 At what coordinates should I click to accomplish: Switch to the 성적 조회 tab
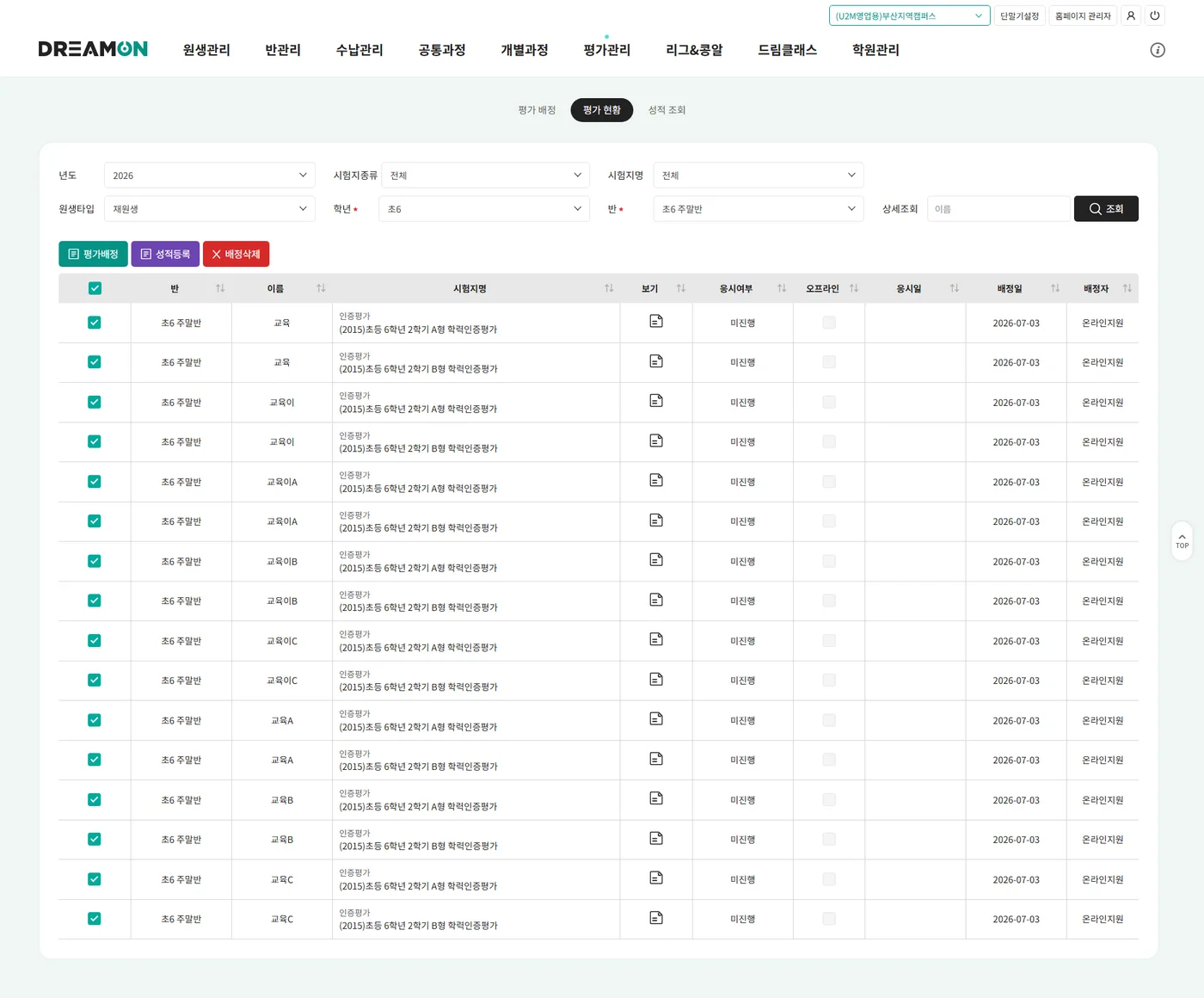coord(666,110)
